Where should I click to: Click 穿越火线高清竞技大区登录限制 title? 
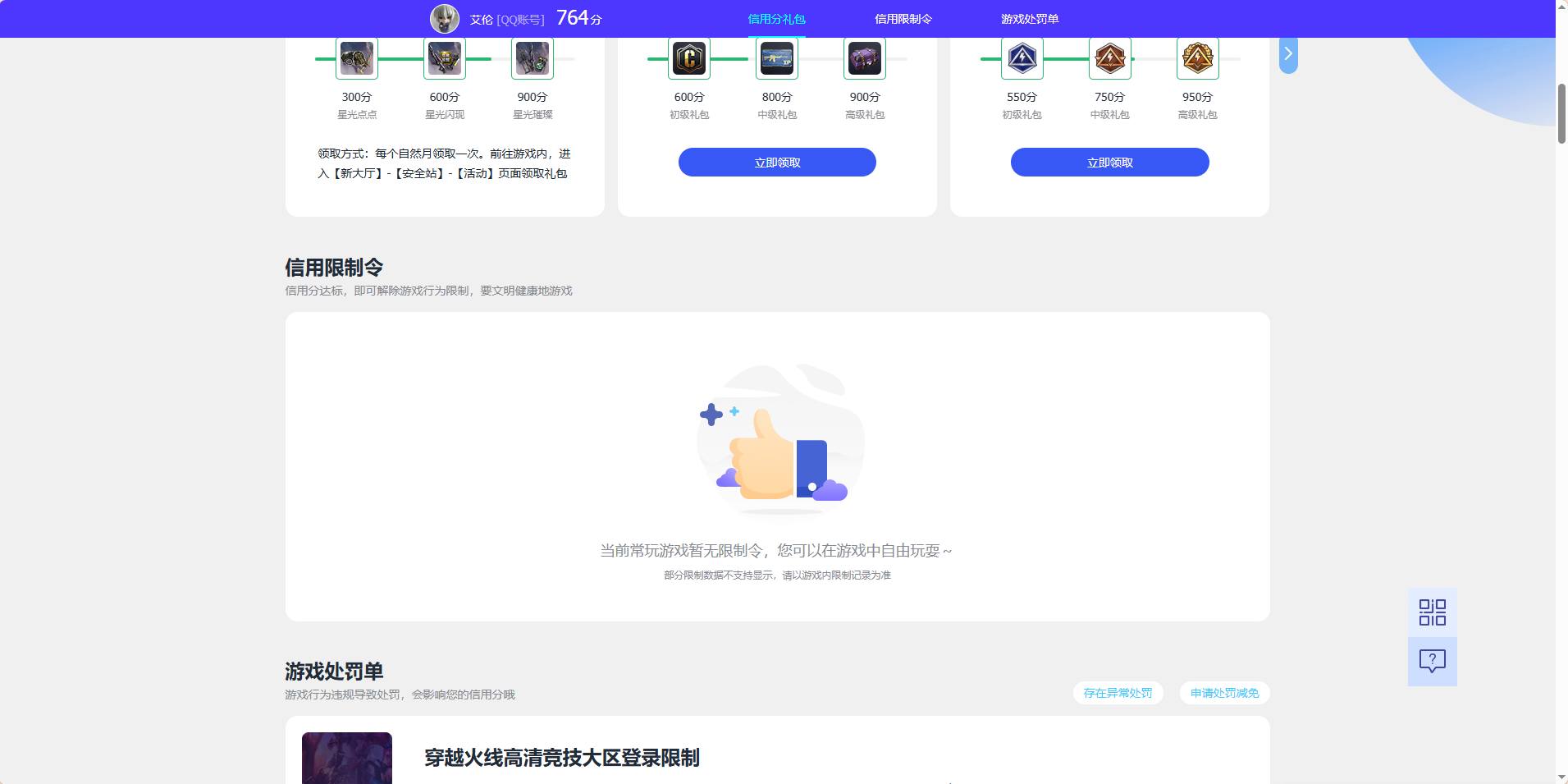click(x=562, y=758)
